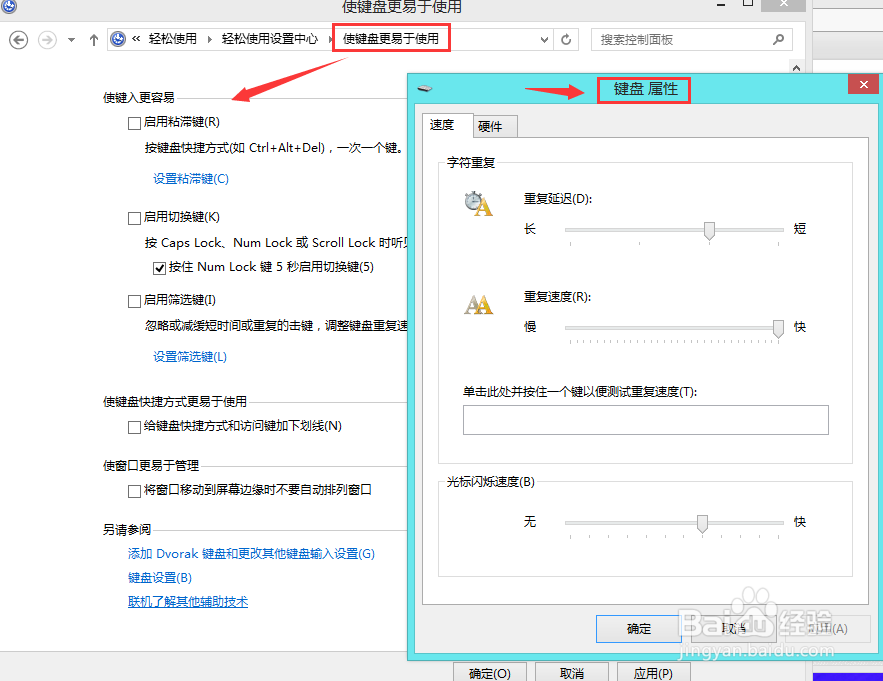Viewport: 883px width, 681px height.
Task: Click the repeat delay stopwatch icon
Action: click(x=478, y=204)
